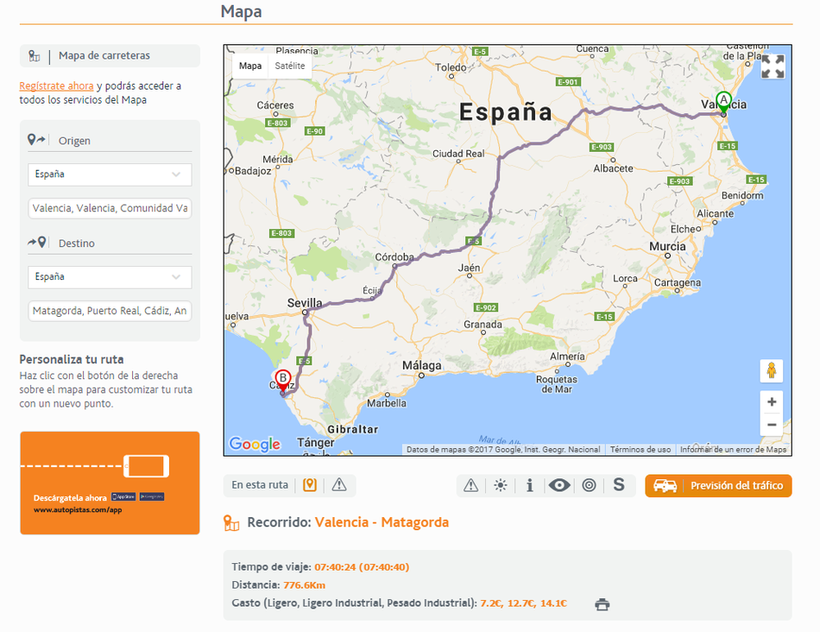The image size is (820, 632).
Task: Show points of interest on this route
Action: pyautogui.click(x=310, y=485)
